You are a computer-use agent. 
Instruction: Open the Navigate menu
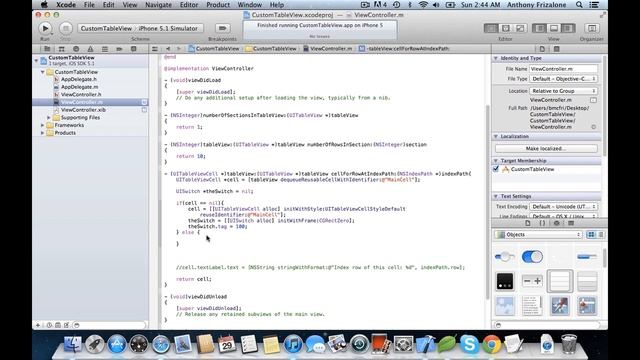coord(158,5)
